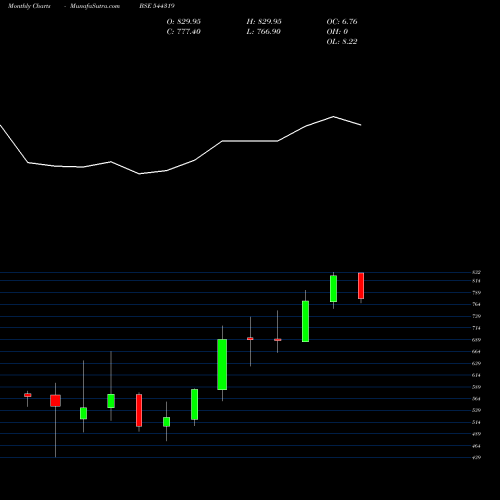The image size is (500, 500).
Task: Click the 714 price axis label
Action: click(476, 328)
